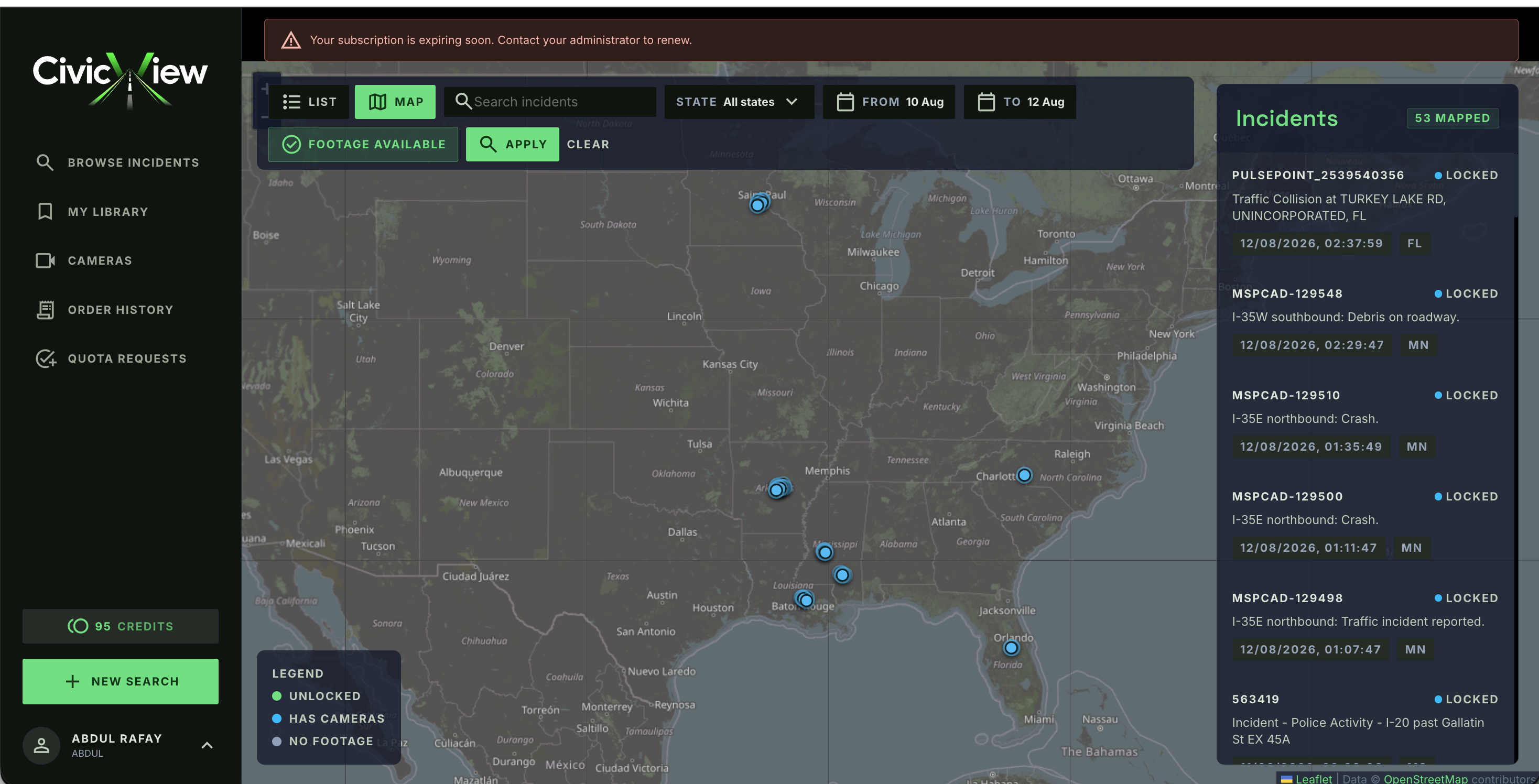
Task: Switch to Map view
Action: (x=395, y=102)
